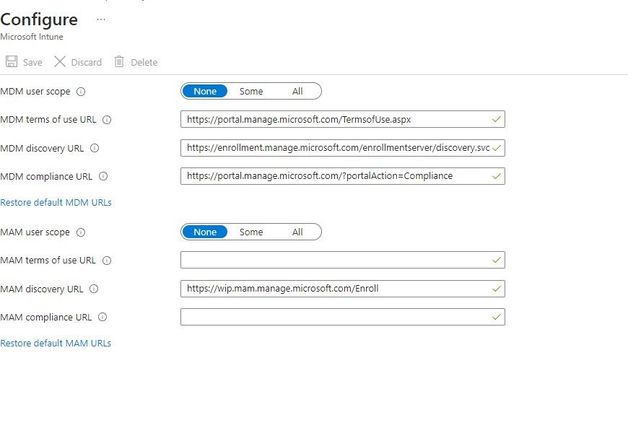Show info for MDM terms of use URL
Screen dimensions: 628x428
point(107,120)
